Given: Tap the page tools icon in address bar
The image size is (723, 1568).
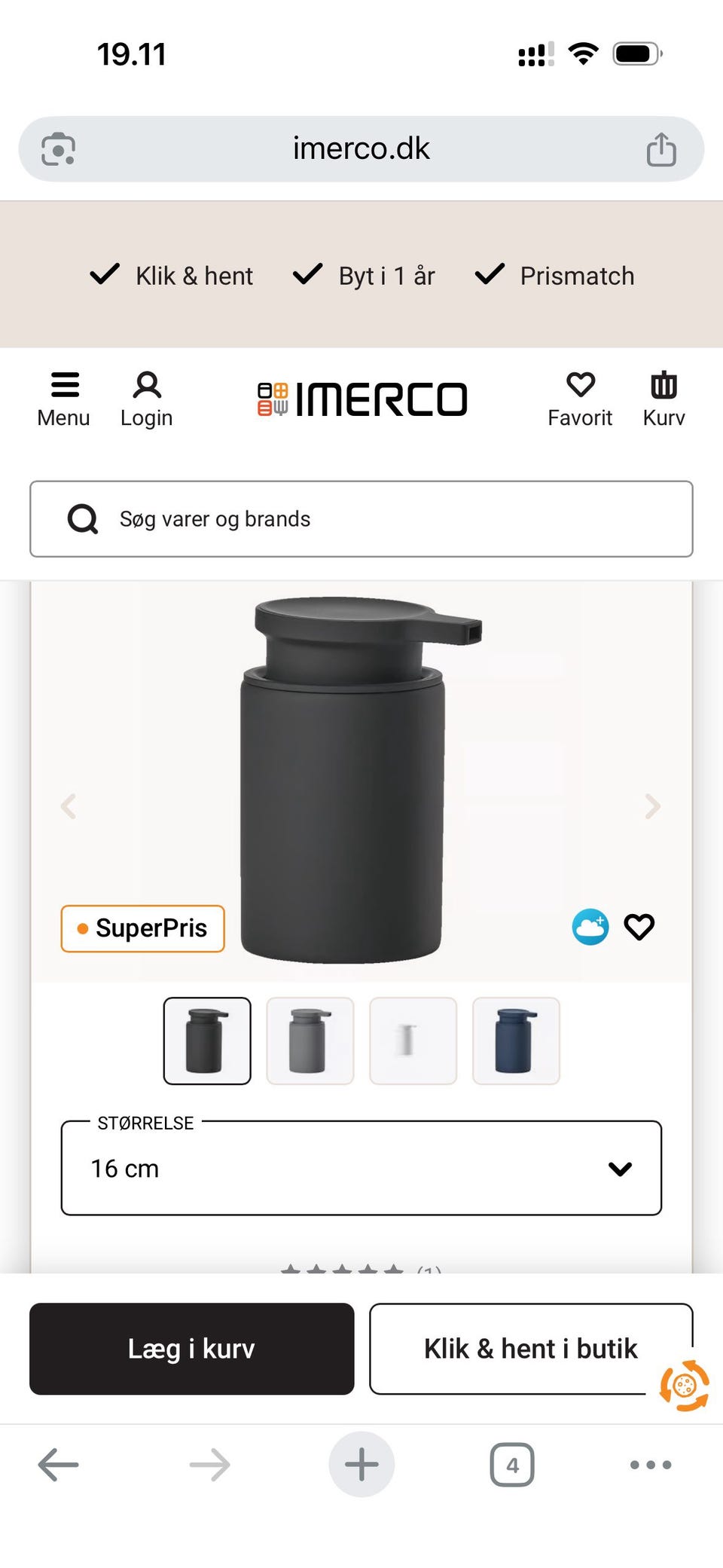Looking at the screenshot, I should click(58, 149).
